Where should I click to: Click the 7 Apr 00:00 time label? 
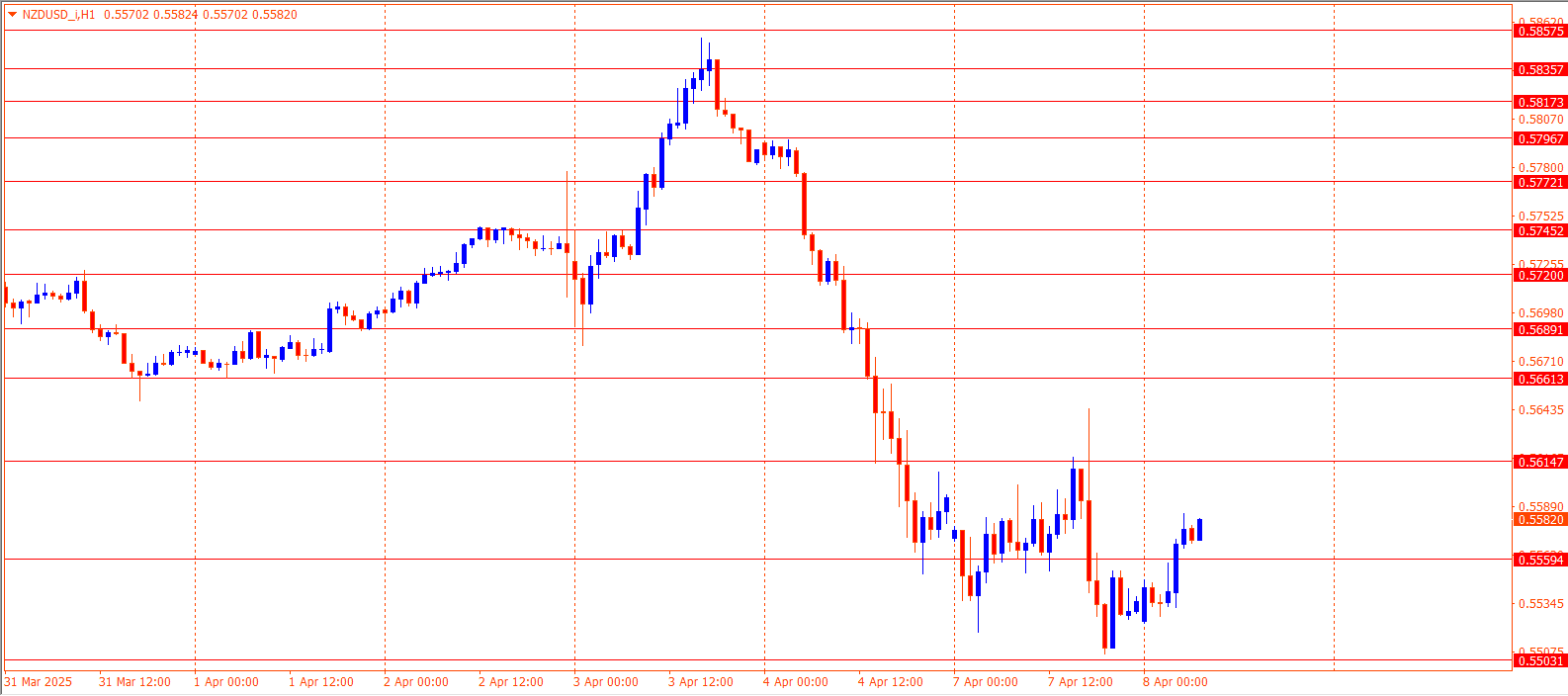pyautogui.click(x=986, y=682)
